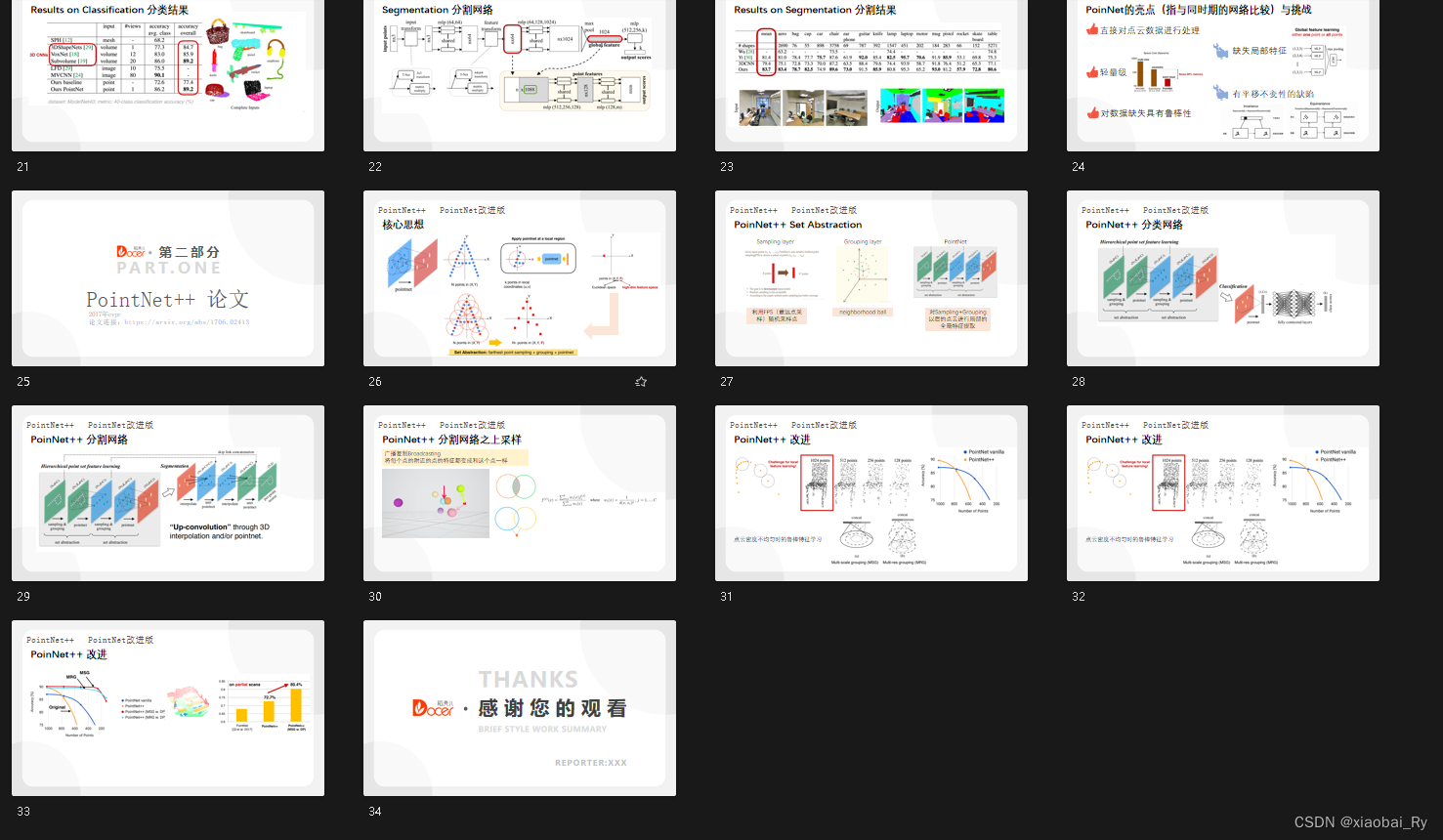Click slide number label 29
Viewport: 1443px width, 840px height.
(x=23, y=597)
